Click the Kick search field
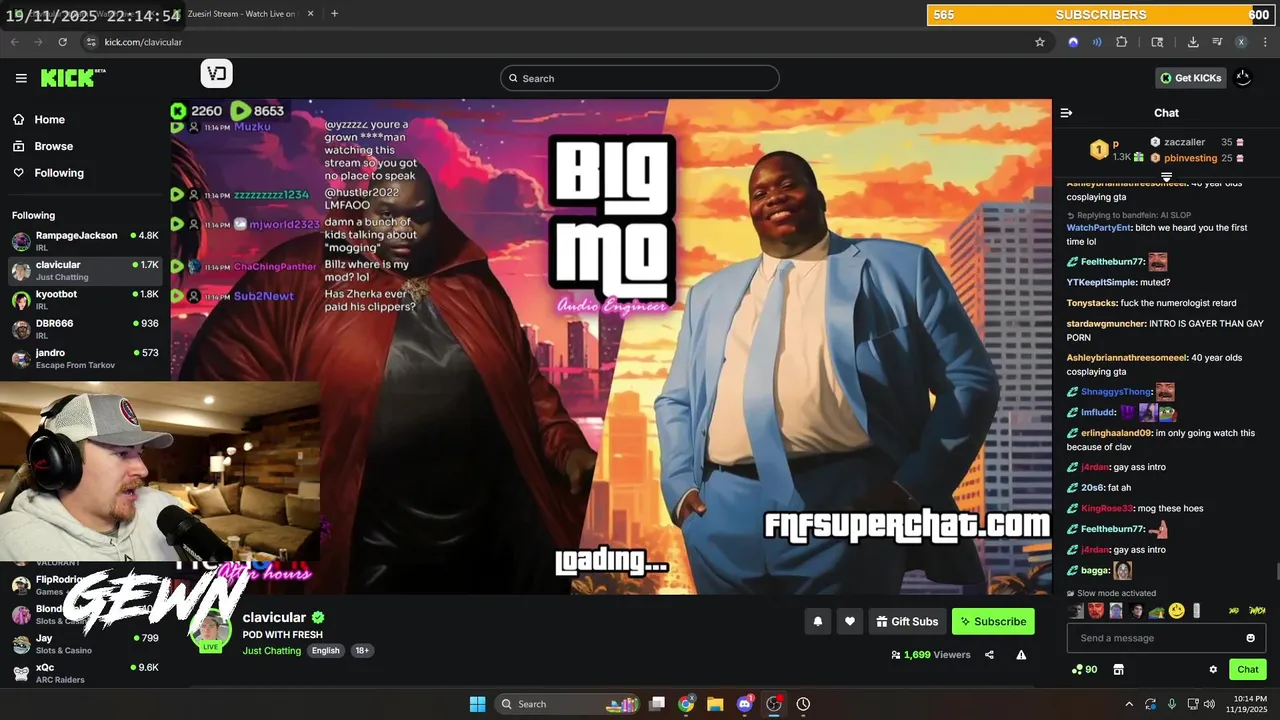Image resolution: width=1280 pixels, height=720 pixels. 640,78
